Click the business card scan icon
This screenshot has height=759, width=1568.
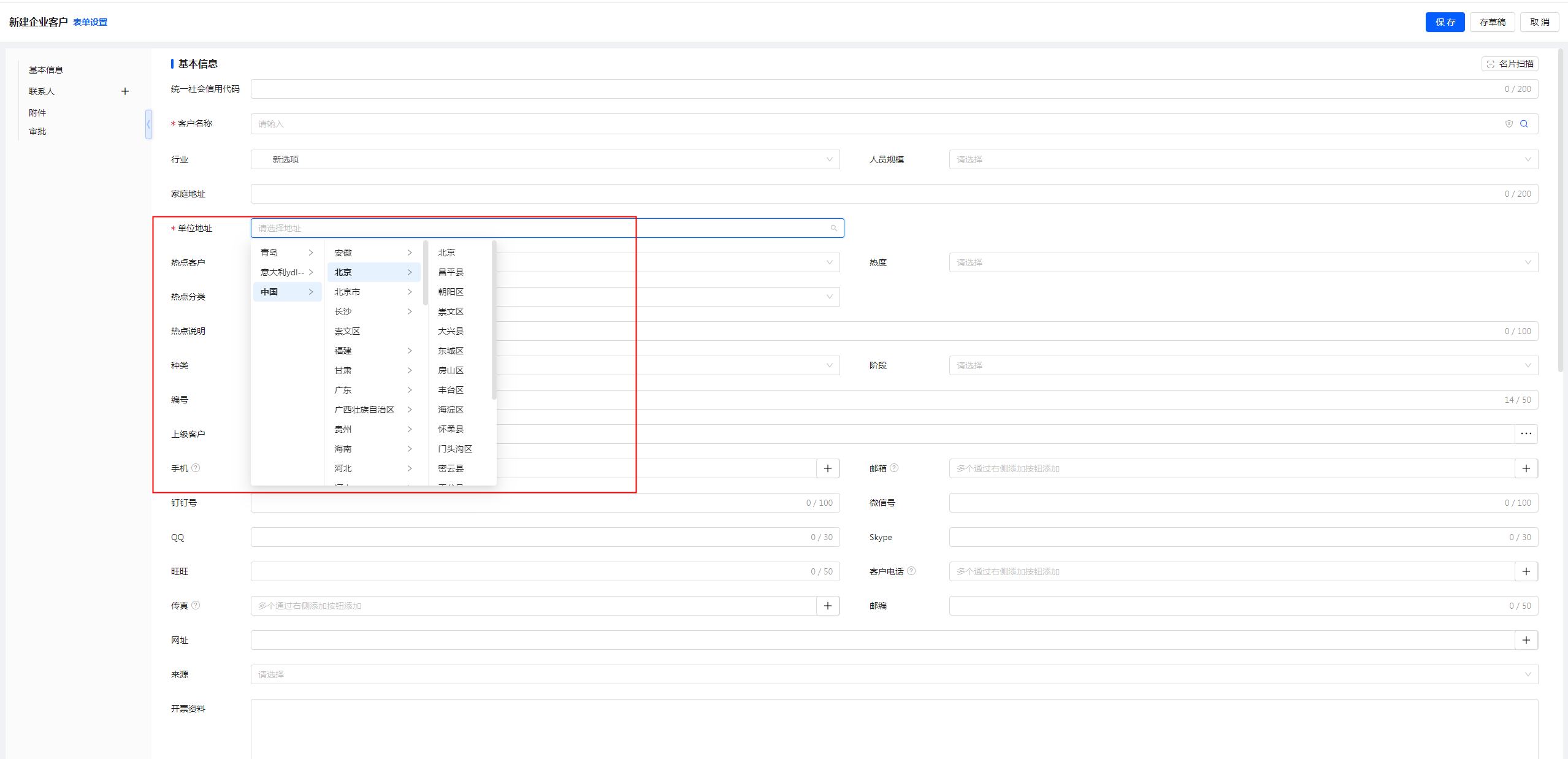click(1491, 64)
